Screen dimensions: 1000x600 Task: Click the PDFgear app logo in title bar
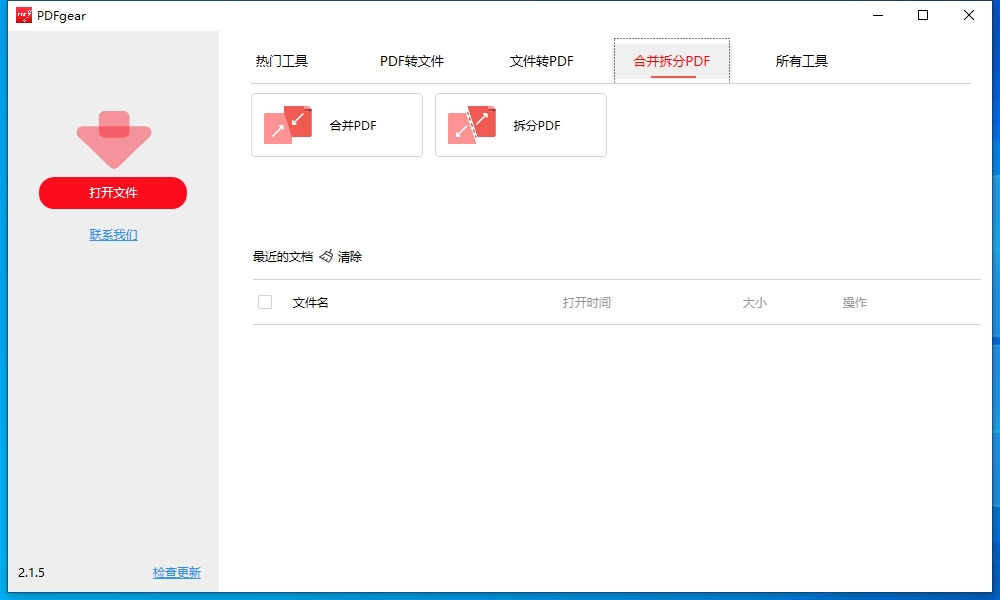24,15
